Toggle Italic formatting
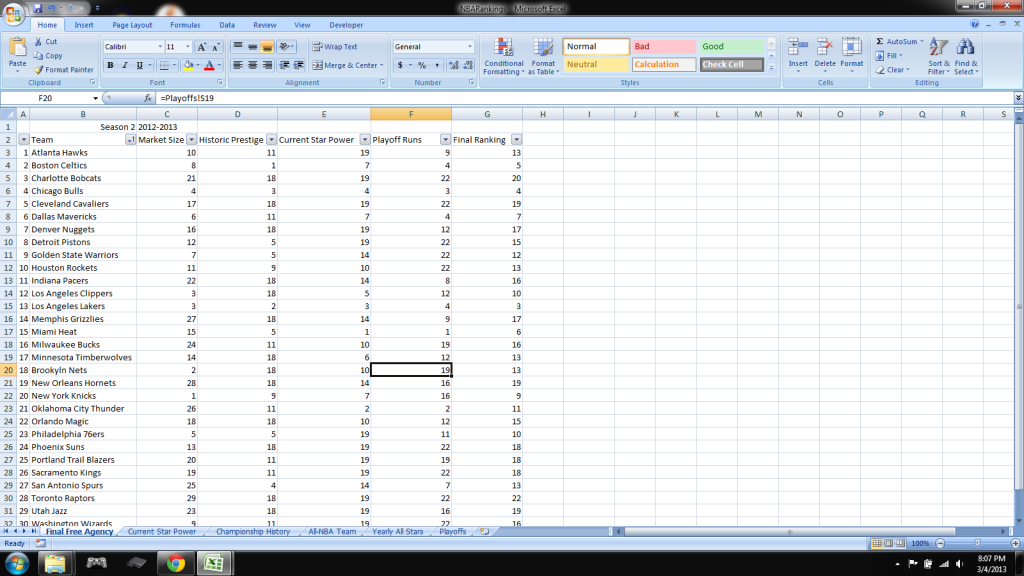The height and width of the screenshot is (576, 1024). click(x=125, y=65)
